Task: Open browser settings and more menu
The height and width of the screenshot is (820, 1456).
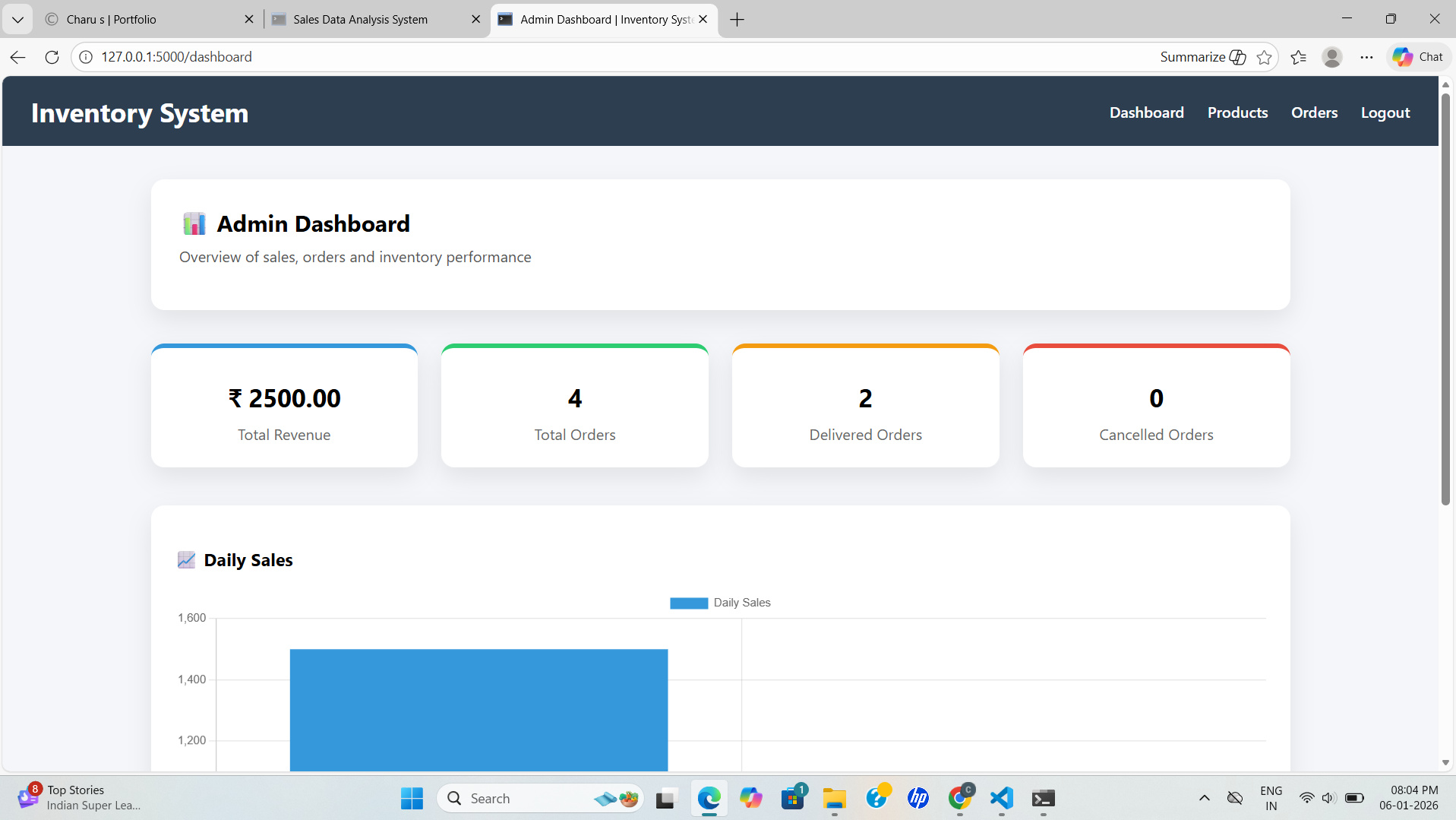Action: coord(1366,57)
